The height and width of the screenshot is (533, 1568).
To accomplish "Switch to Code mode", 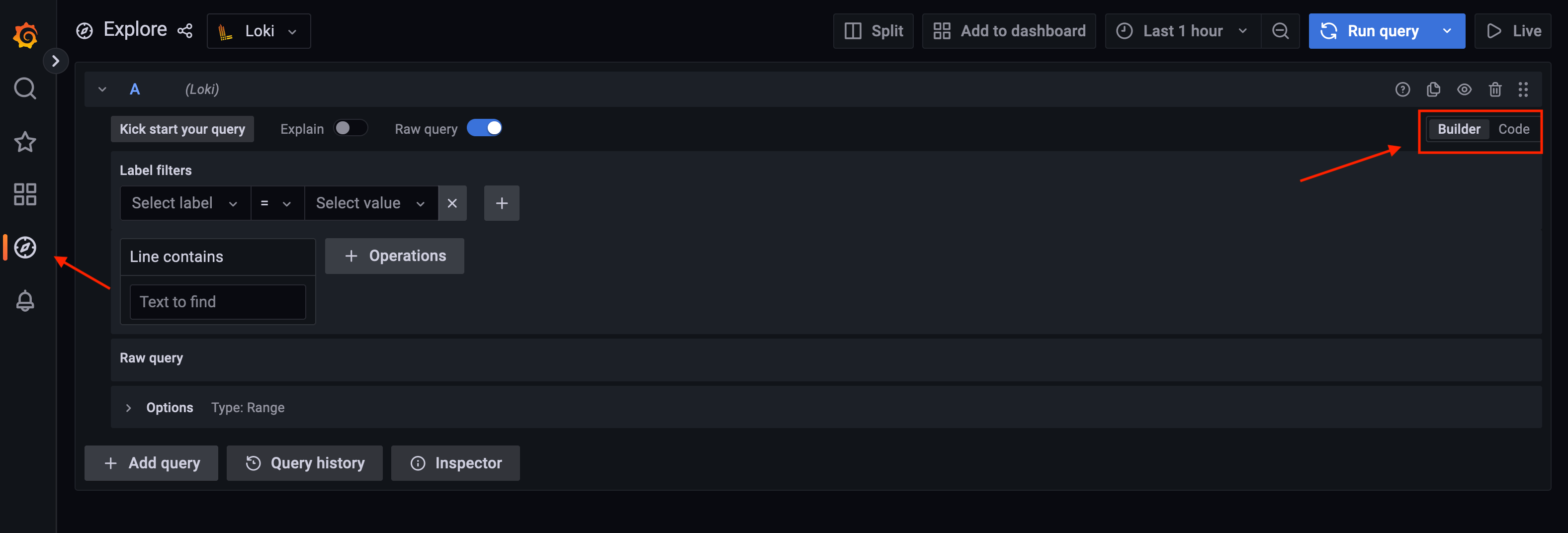I will click(1514, 128).
